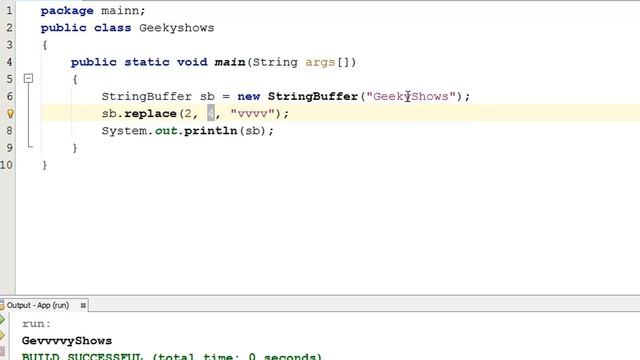
Task: Click the BUILD SUCCESSFUL message
Action: click(x=171, y=356)
